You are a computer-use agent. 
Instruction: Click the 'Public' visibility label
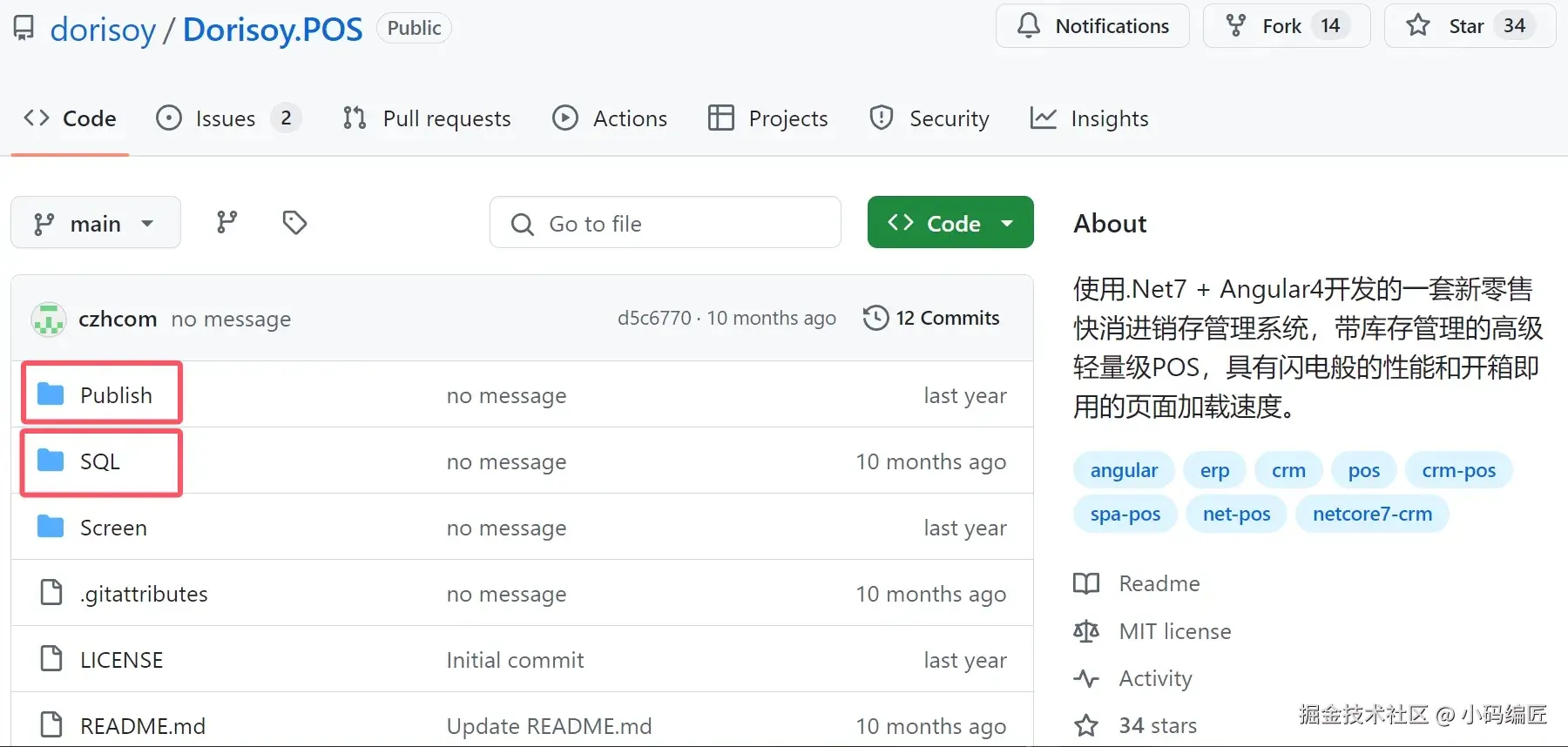[x=414, y=28]
